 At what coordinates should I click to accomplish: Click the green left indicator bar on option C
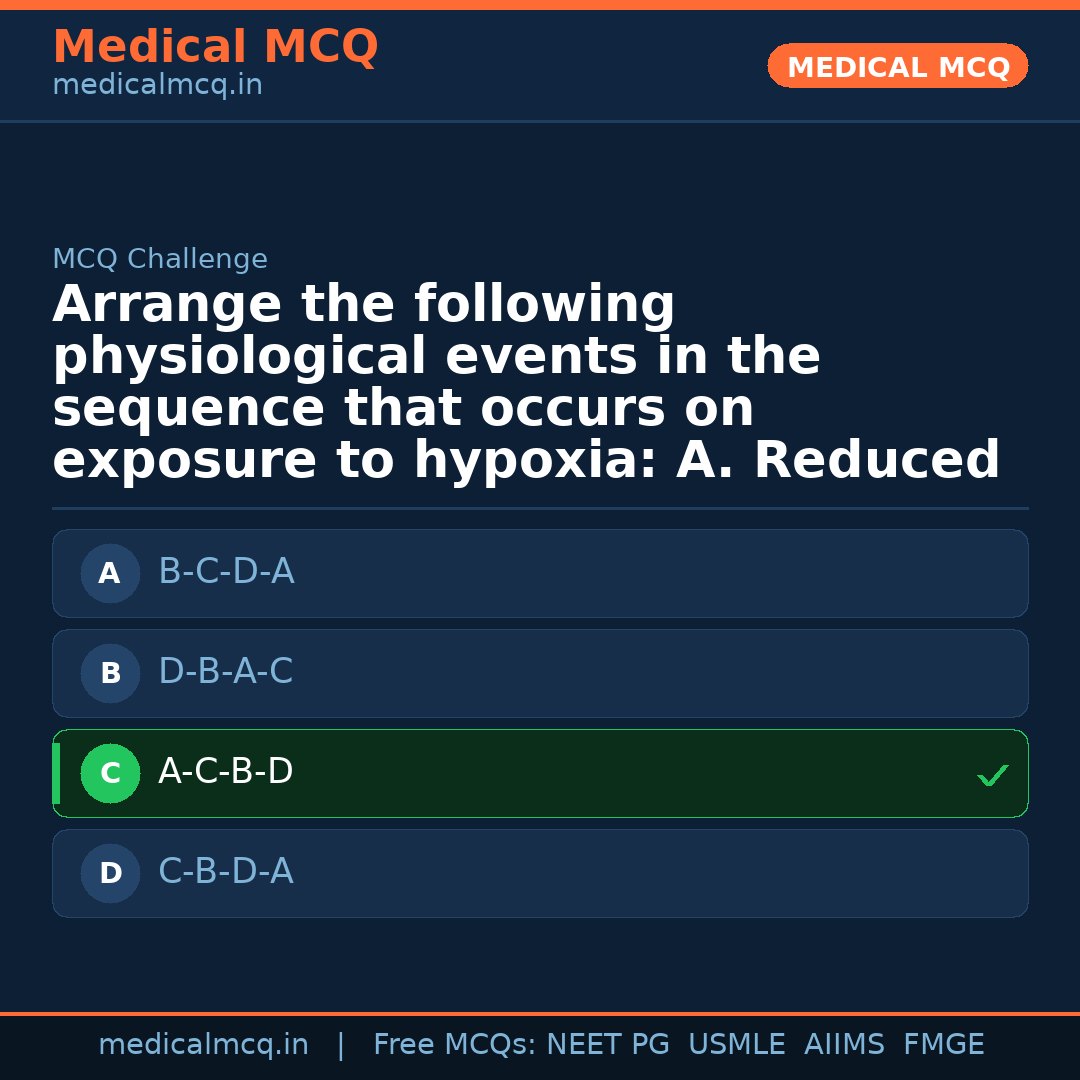point(55,773)
